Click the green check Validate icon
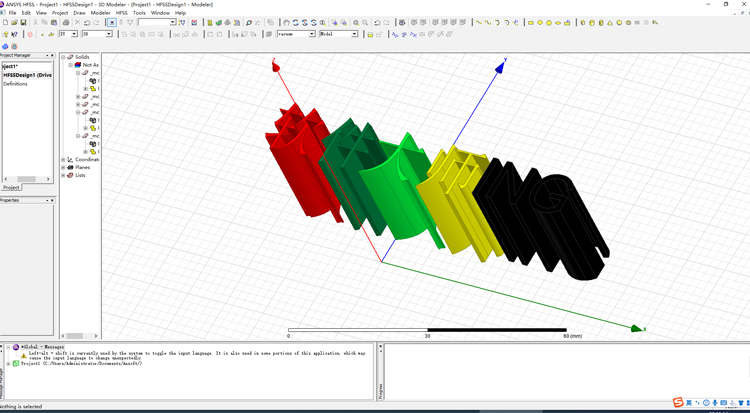750x413 pixels. click(x=218, y=22)
